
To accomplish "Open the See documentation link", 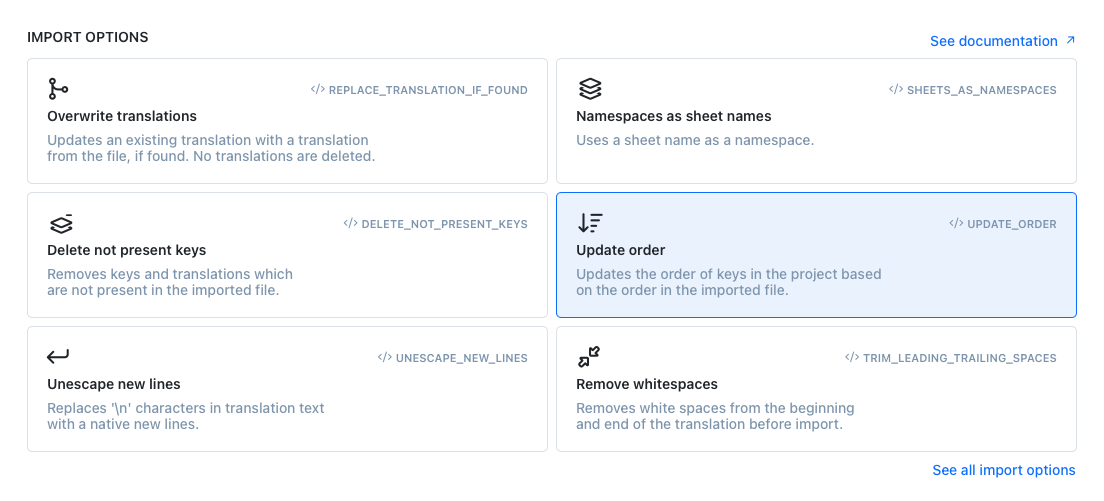I will pyautogui.click(x=993, y=41).
